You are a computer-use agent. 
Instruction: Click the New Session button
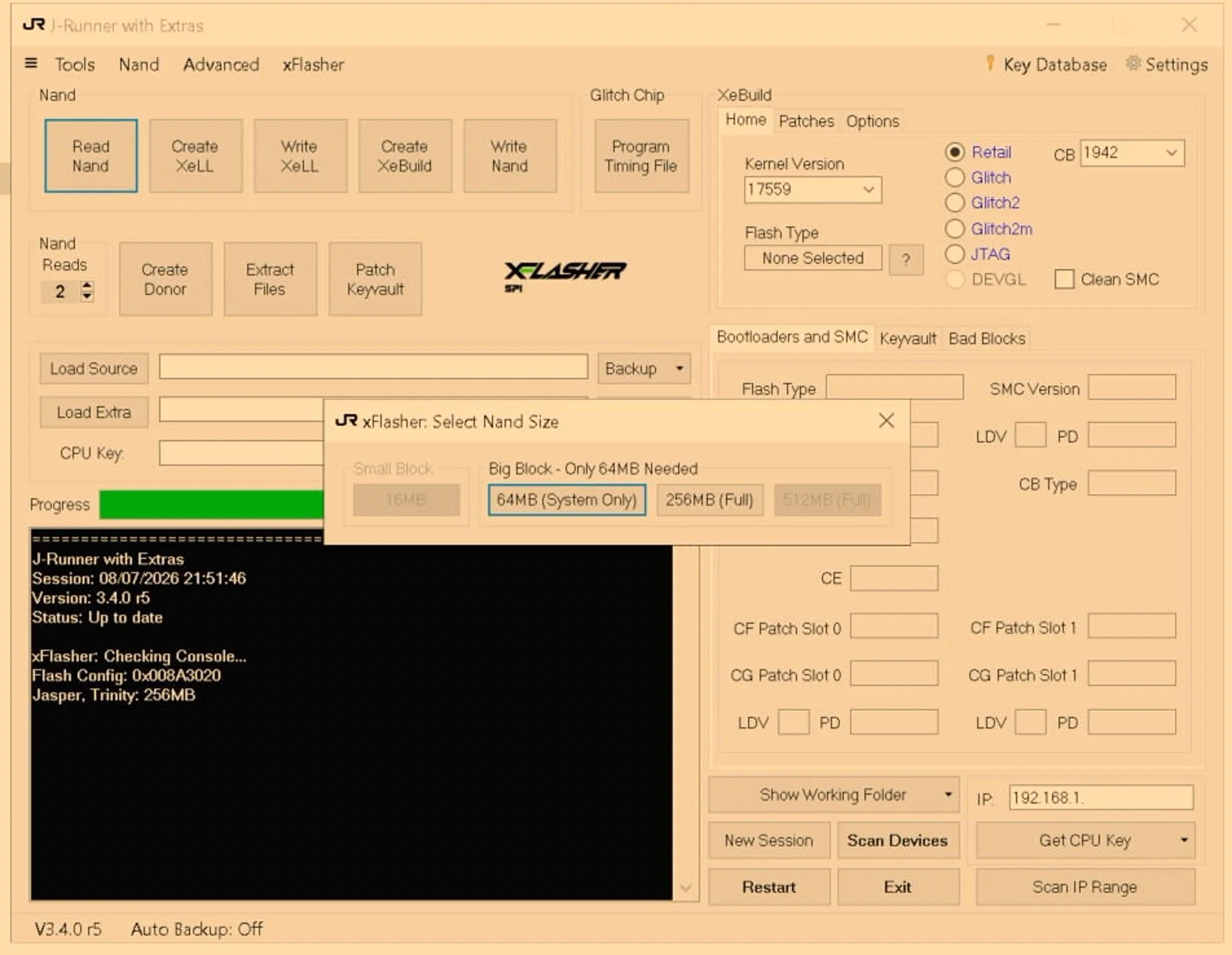click(x=769, y=840)
